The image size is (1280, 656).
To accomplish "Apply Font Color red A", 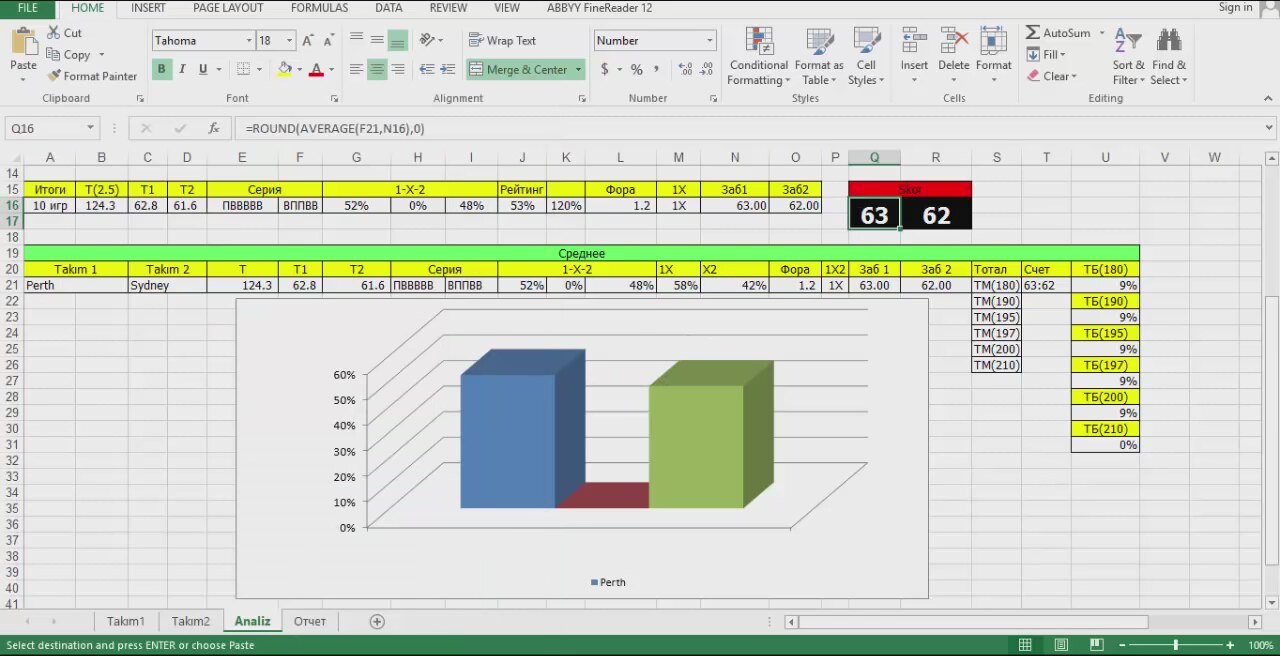I will click(316, 69).
